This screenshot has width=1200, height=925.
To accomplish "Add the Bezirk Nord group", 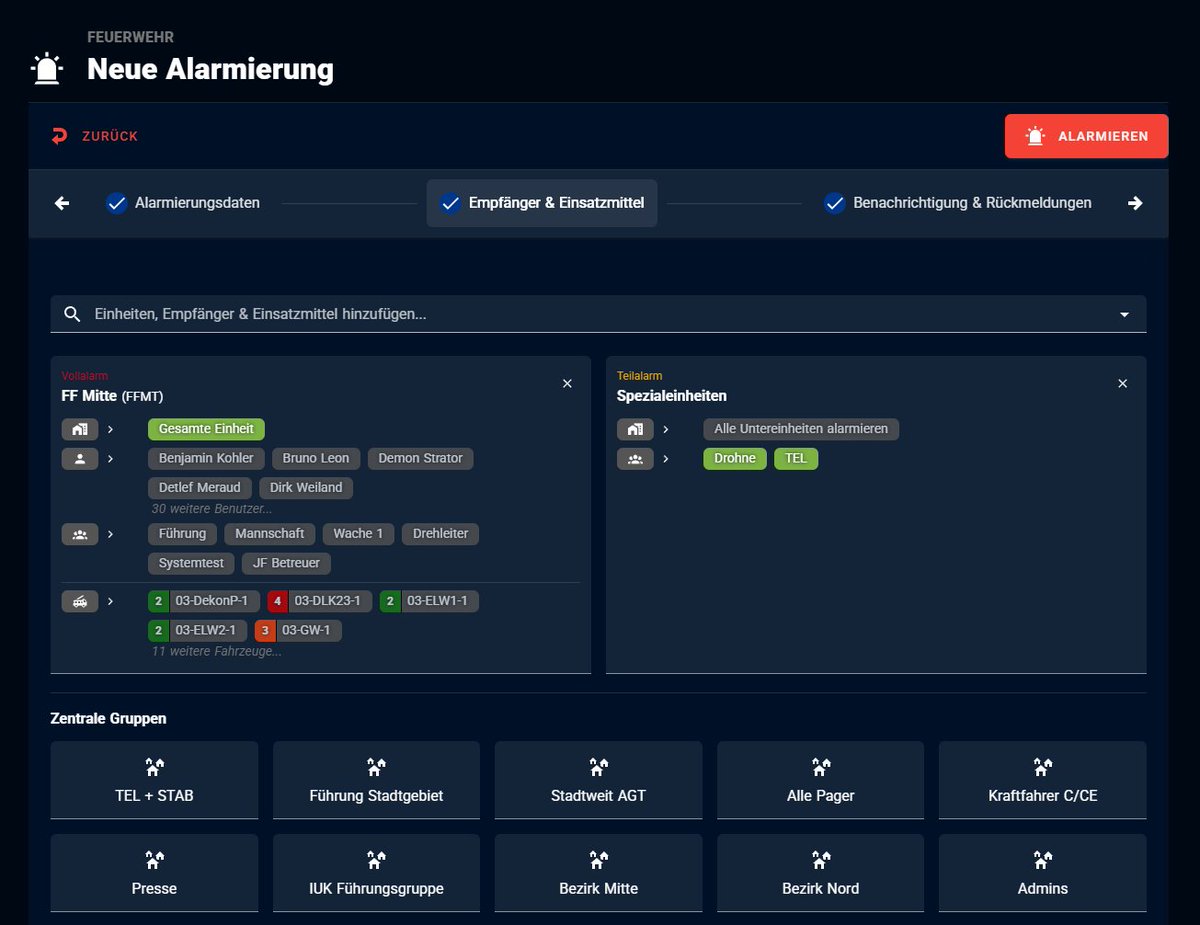I will coord(820,873).
